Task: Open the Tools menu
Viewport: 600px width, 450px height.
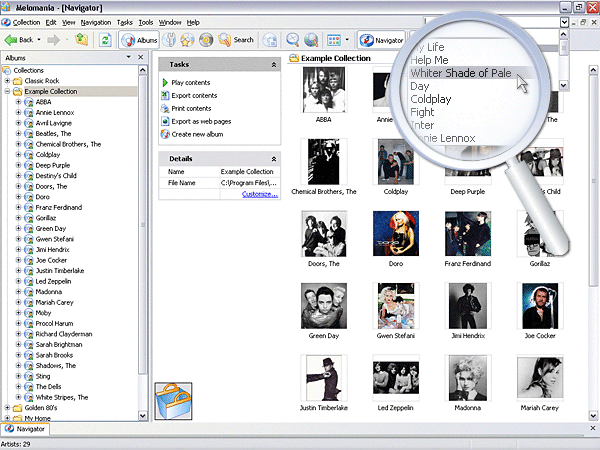Action: point(146,23)
